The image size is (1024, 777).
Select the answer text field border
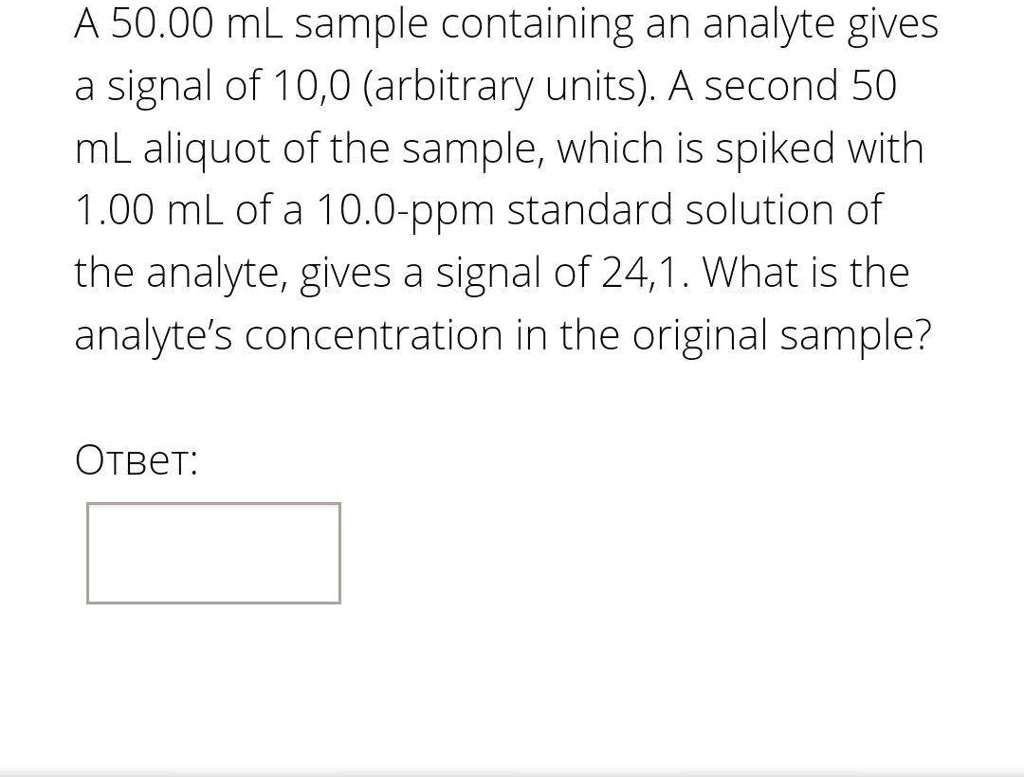215,504
